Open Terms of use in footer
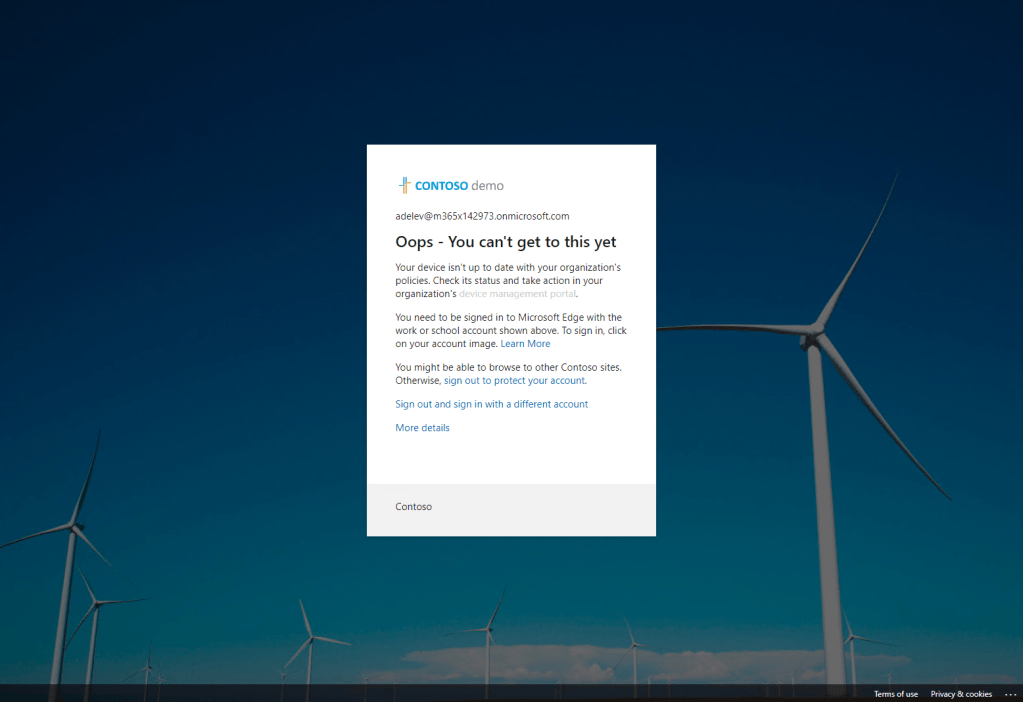This screenshot has width=1023, height=702. [895, 694]
